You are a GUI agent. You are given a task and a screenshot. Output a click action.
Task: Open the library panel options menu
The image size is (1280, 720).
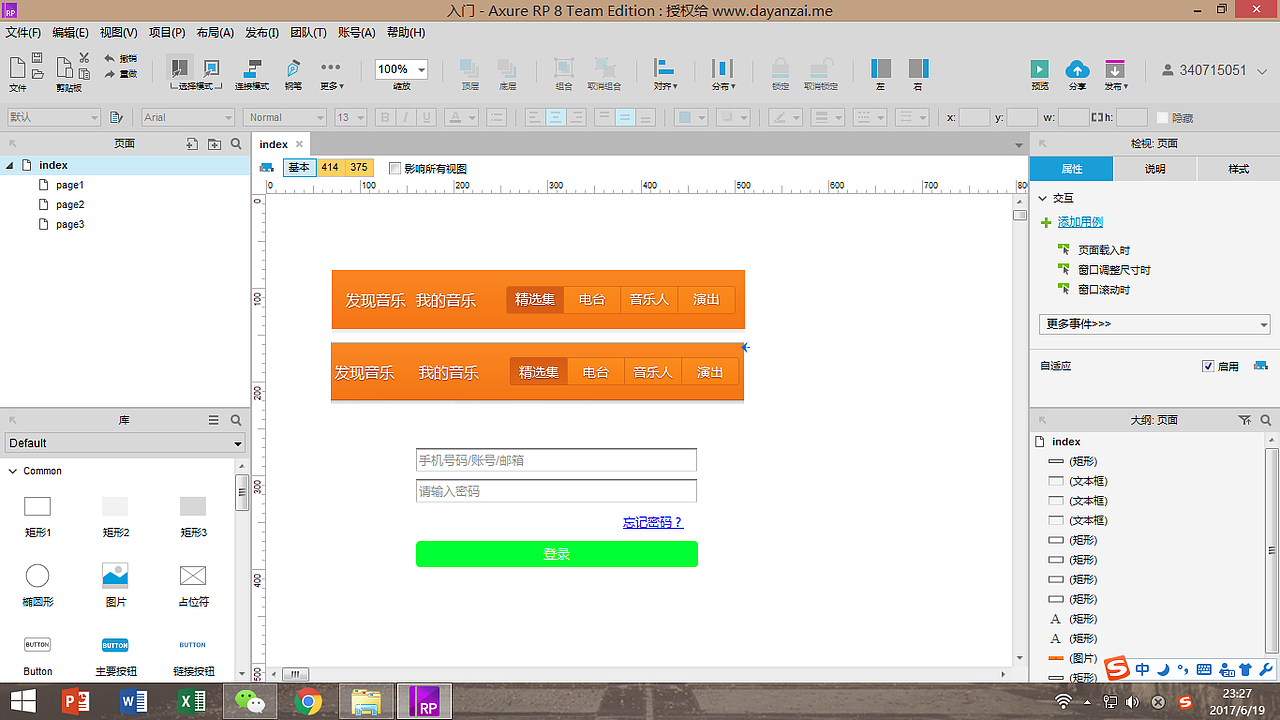click(x=213, y=421)
